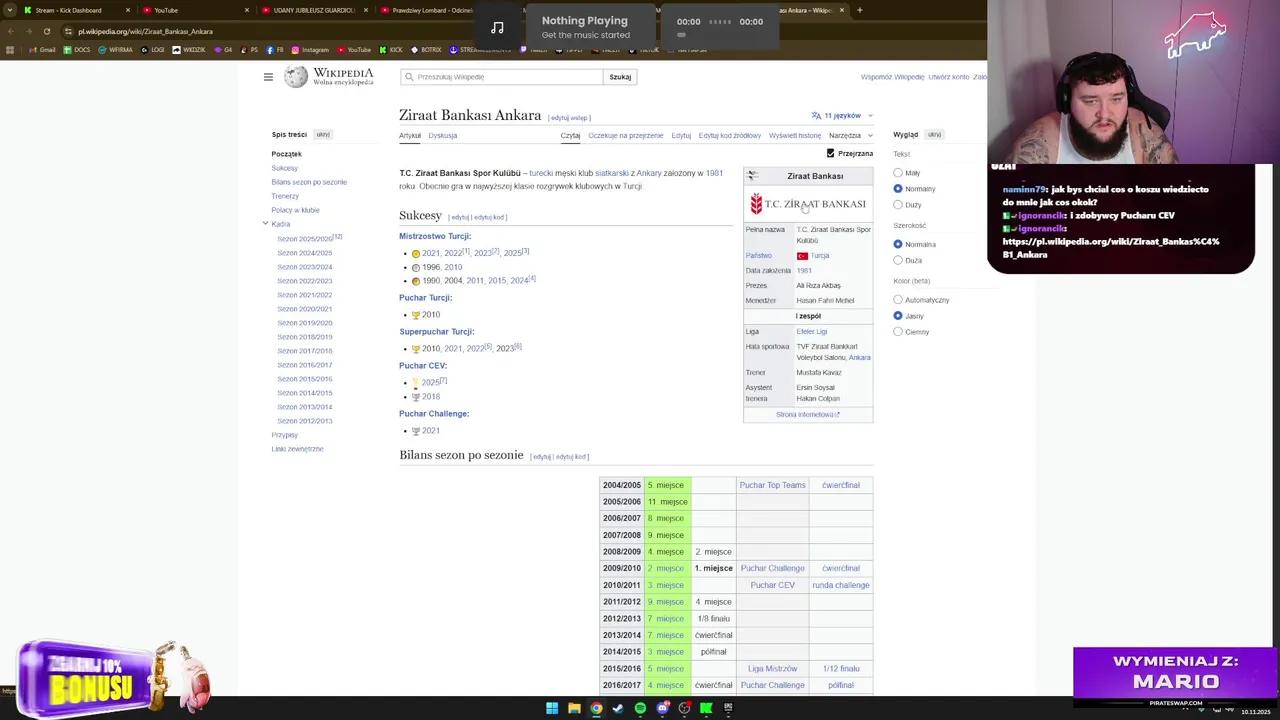Image resolution: width=1280 pixels, height=720 pixels.
Task: Open the Narzędzia tools dropdown
Action: point(850,135)
